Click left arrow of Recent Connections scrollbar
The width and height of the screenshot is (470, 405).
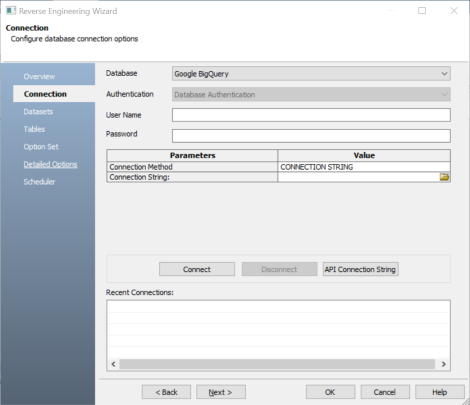[113, 364]
